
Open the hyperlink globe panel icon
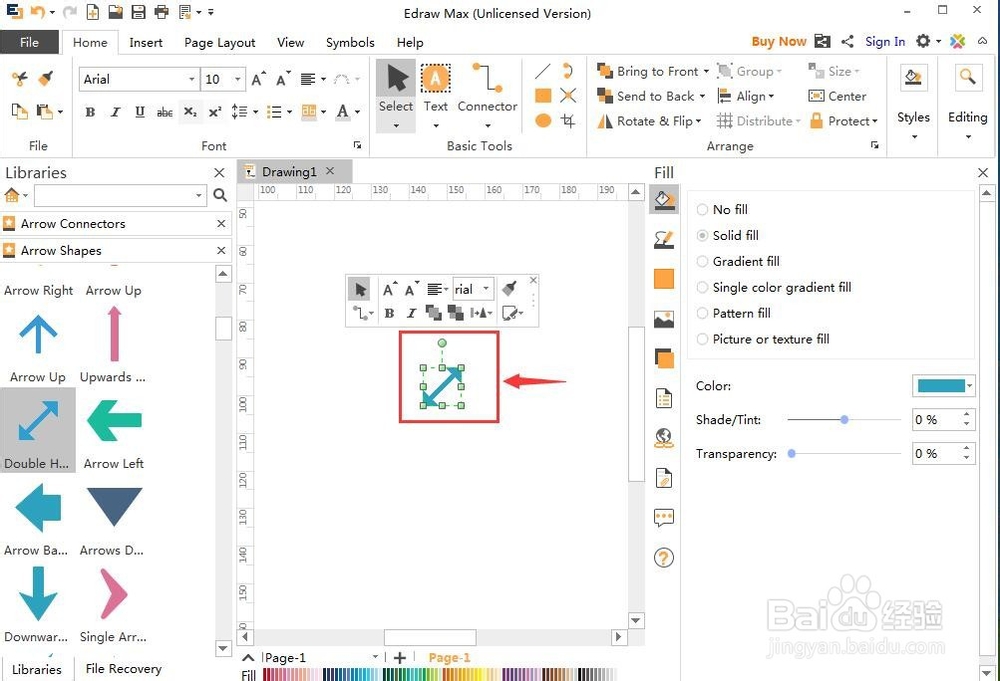(x=664, y=438)
